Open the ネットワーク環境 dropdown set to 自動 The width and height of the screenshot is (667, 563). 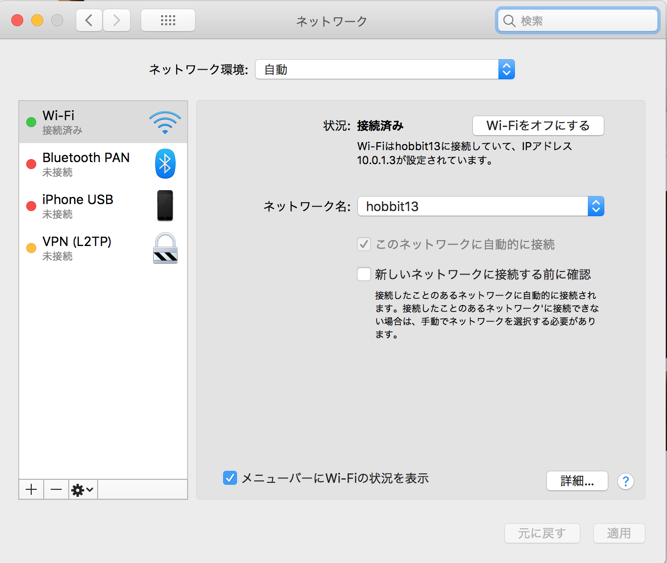pyautogui.click(x=385, y=69)
